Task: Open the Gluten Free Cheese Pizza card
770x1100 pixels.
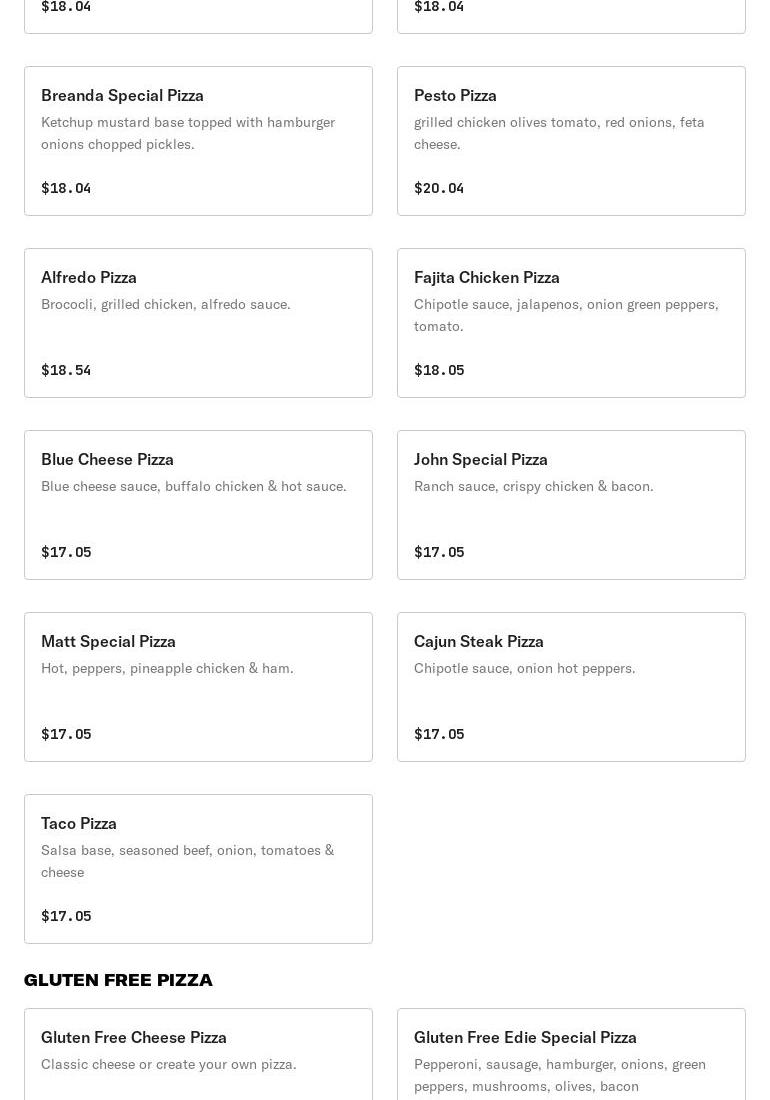Action: (x=198, y=1055)
